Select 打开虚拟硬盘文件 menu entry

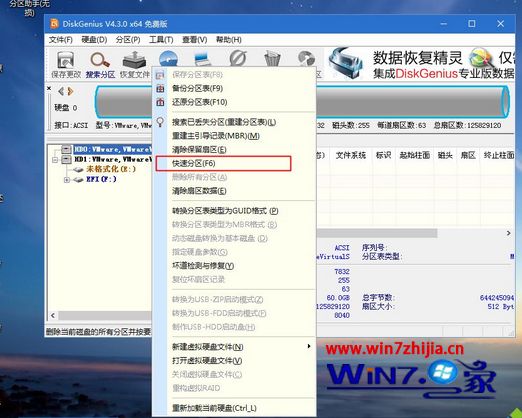(x=234, y=361)
